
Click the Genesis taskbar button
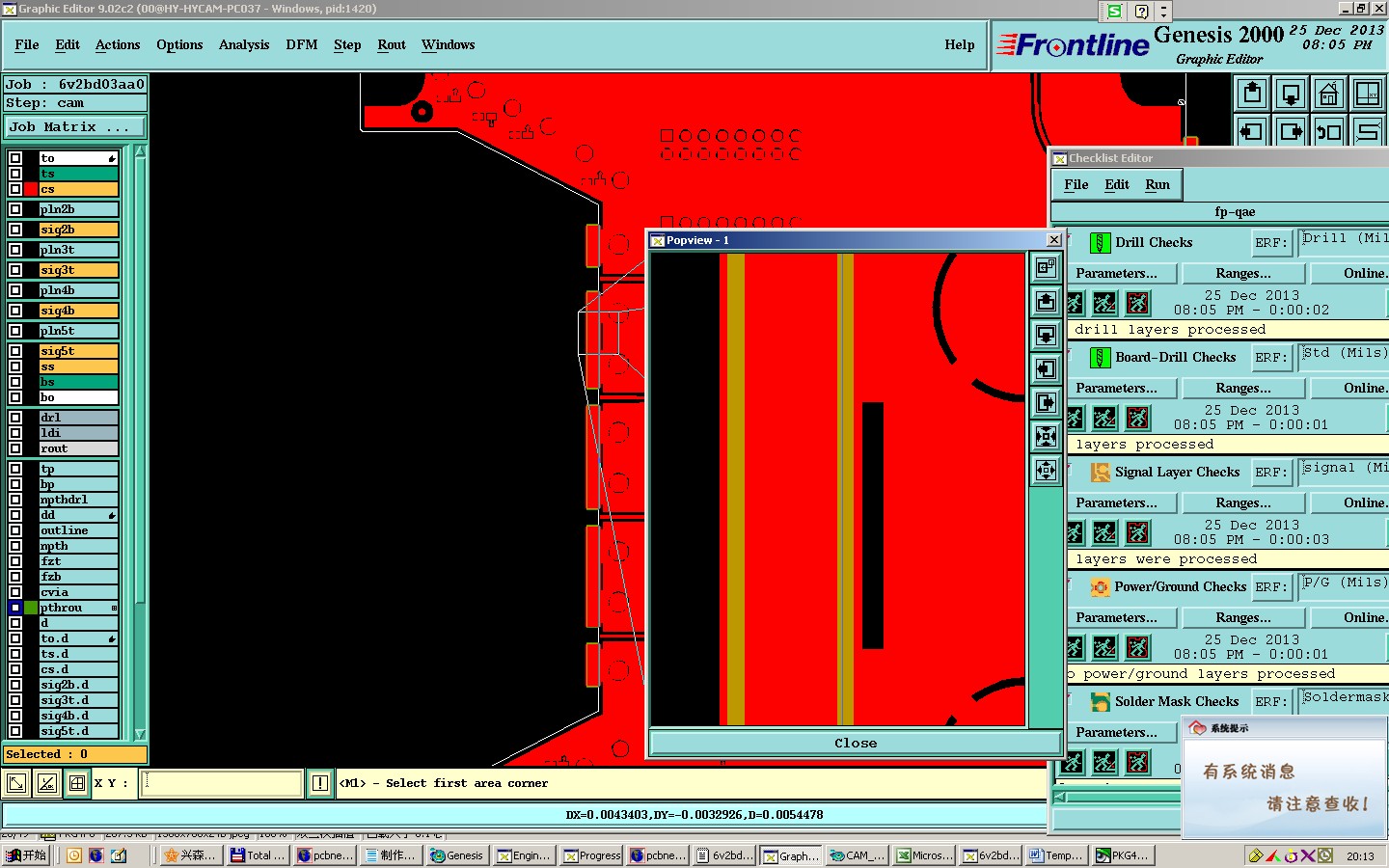[456, 855]
